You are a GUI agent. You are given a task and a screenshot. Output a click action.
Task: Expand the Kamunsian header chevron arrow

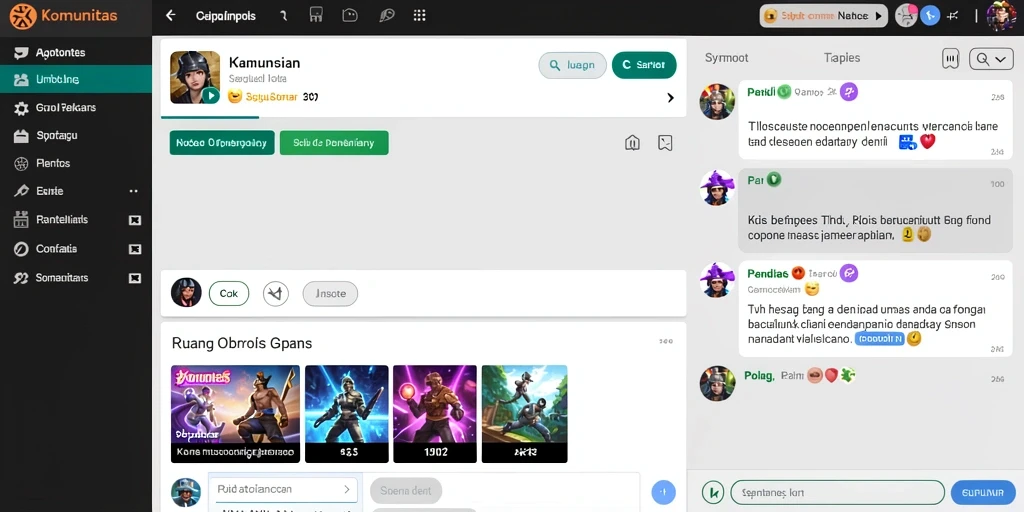[x=670, y=98]
